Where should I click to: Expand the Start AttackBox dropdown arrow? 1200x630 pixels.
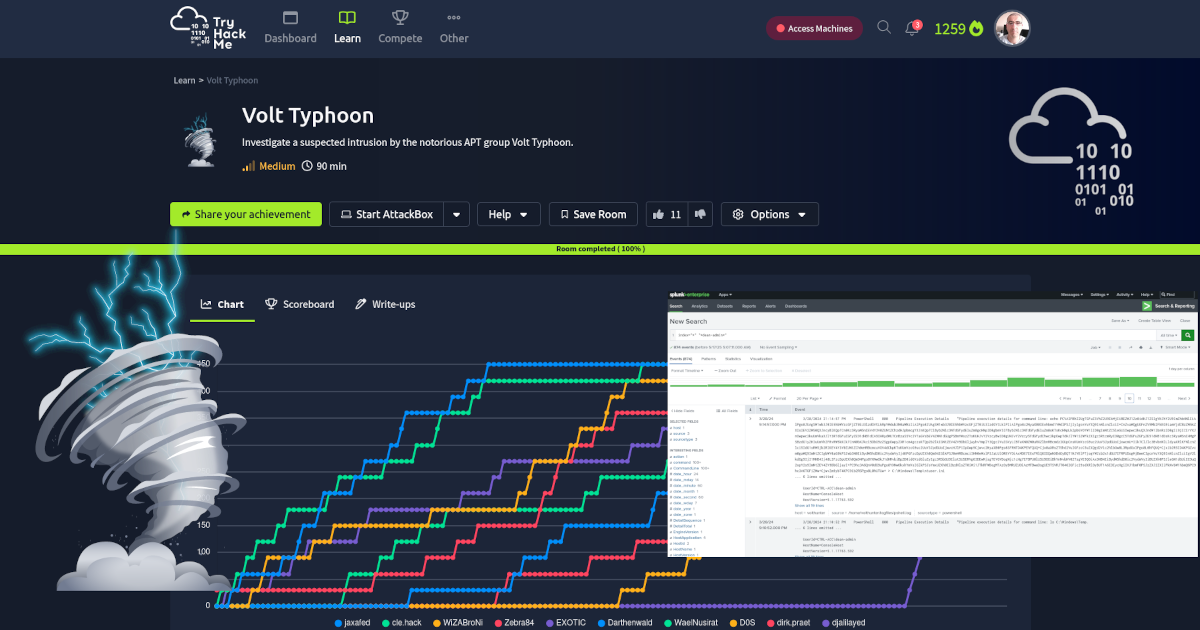456,214
